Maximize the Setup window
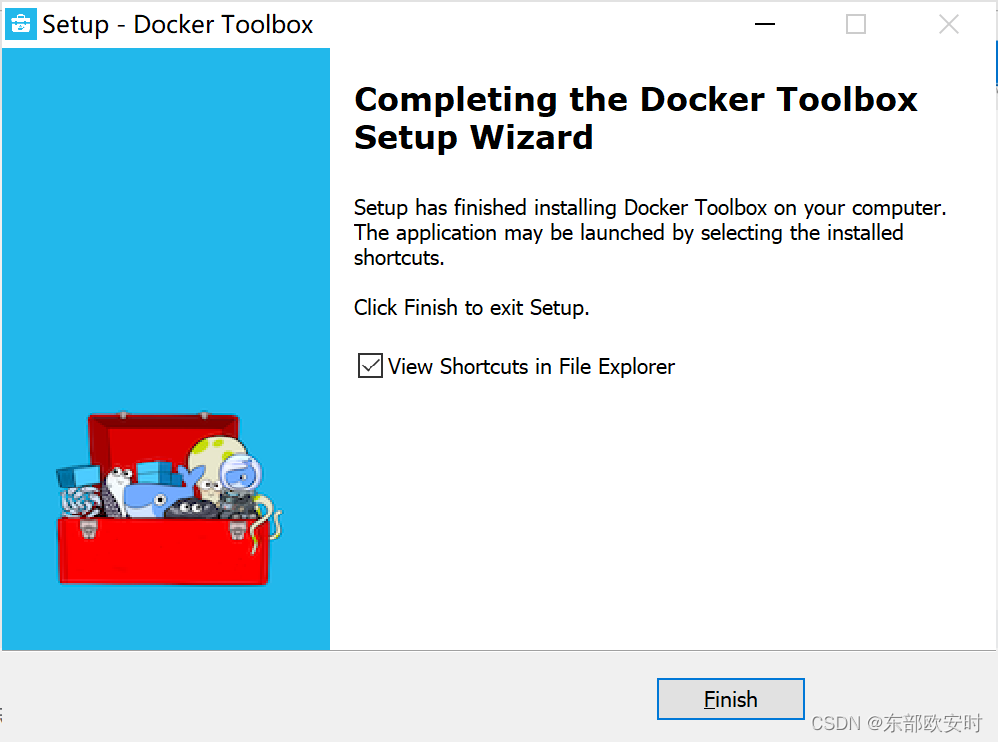Viewport: 998px width, 742px height. (855, 23)
